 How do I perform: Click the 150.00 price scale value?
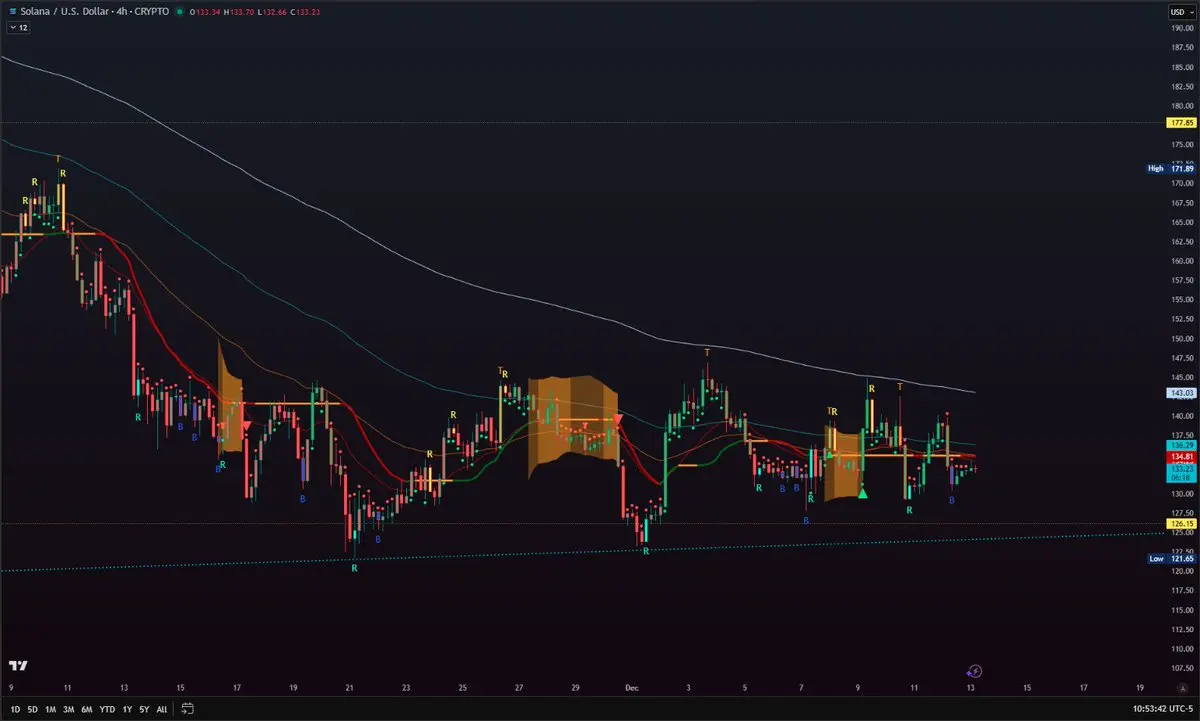(1182, 339)
